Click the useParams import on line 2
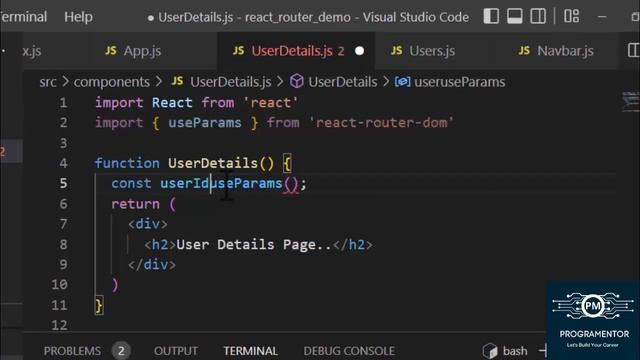The width and height of the screenshot is (640, 360). point(205,123)
